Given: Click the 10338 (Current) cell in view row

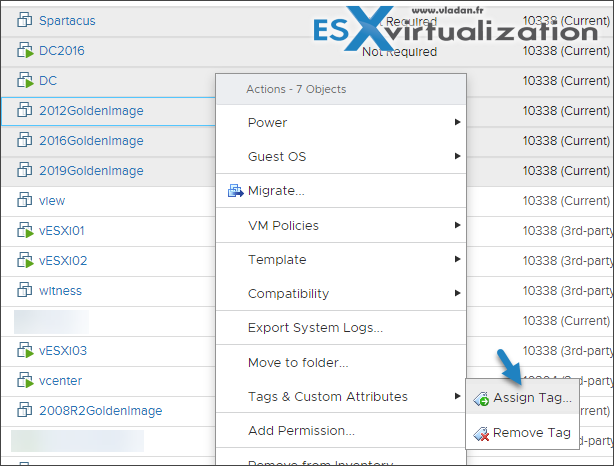Looking at the screenshot, I should 566,201.
